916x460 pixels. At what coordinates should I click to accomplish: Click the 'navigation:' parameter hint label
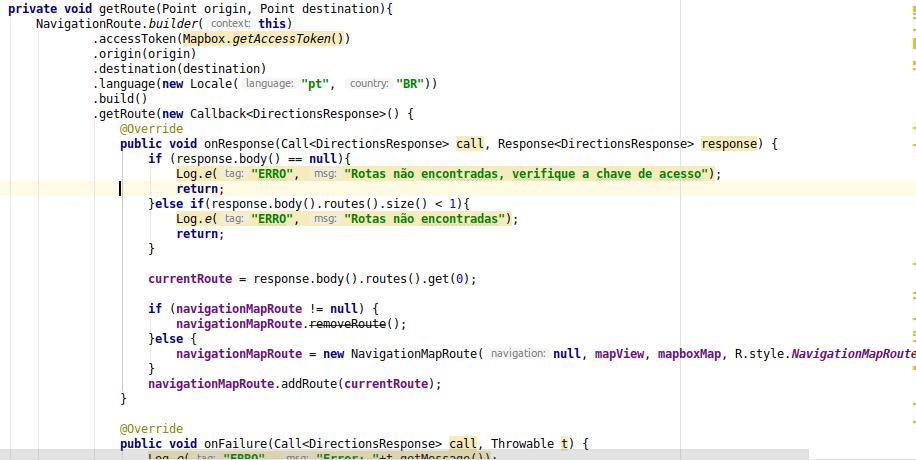(x=518, y=354)
